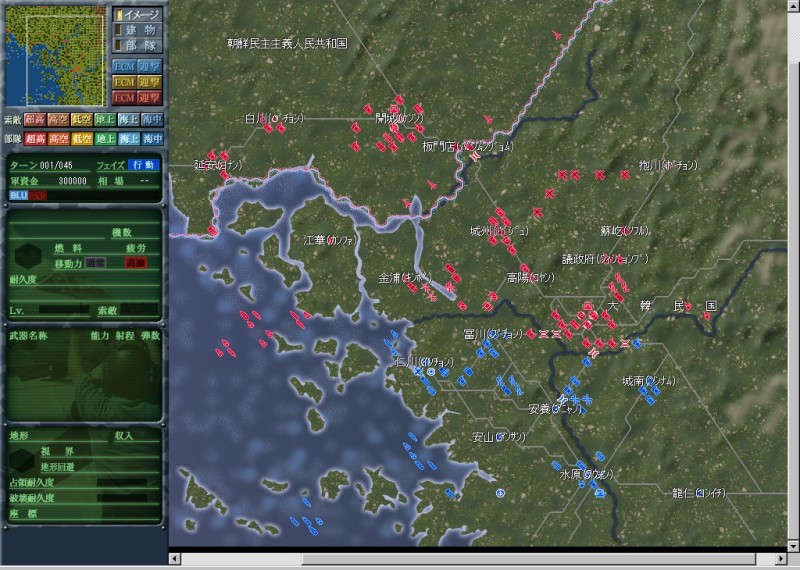The height and width of the screenshot is (570, 800).
Task: Click the 安養 city label
Action: click(x=556, y=409)
